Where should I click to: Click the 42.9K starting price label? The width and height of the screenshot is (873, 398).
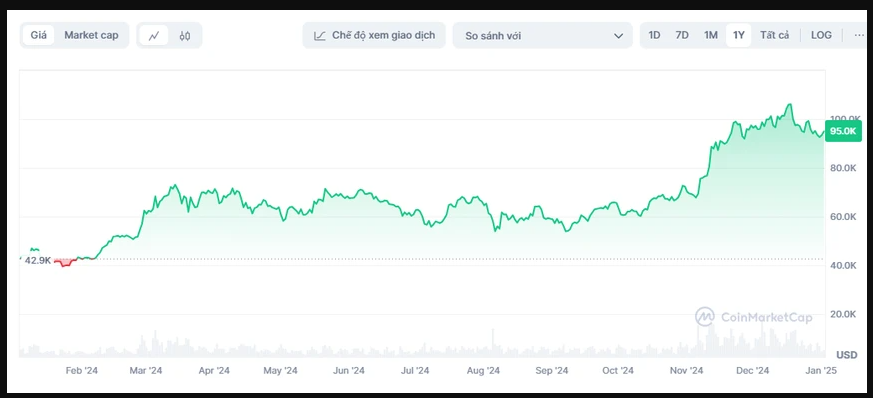click(x=38, y=260)
